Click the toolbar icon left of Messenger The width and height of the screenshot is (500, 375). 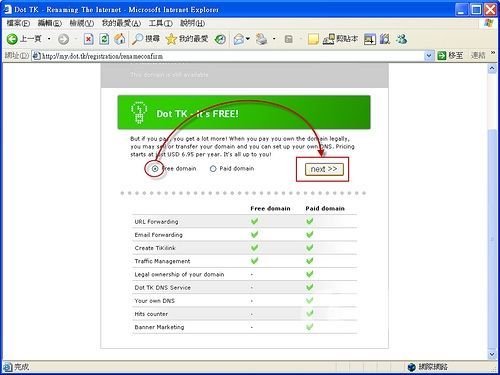[x=385, y=39]
